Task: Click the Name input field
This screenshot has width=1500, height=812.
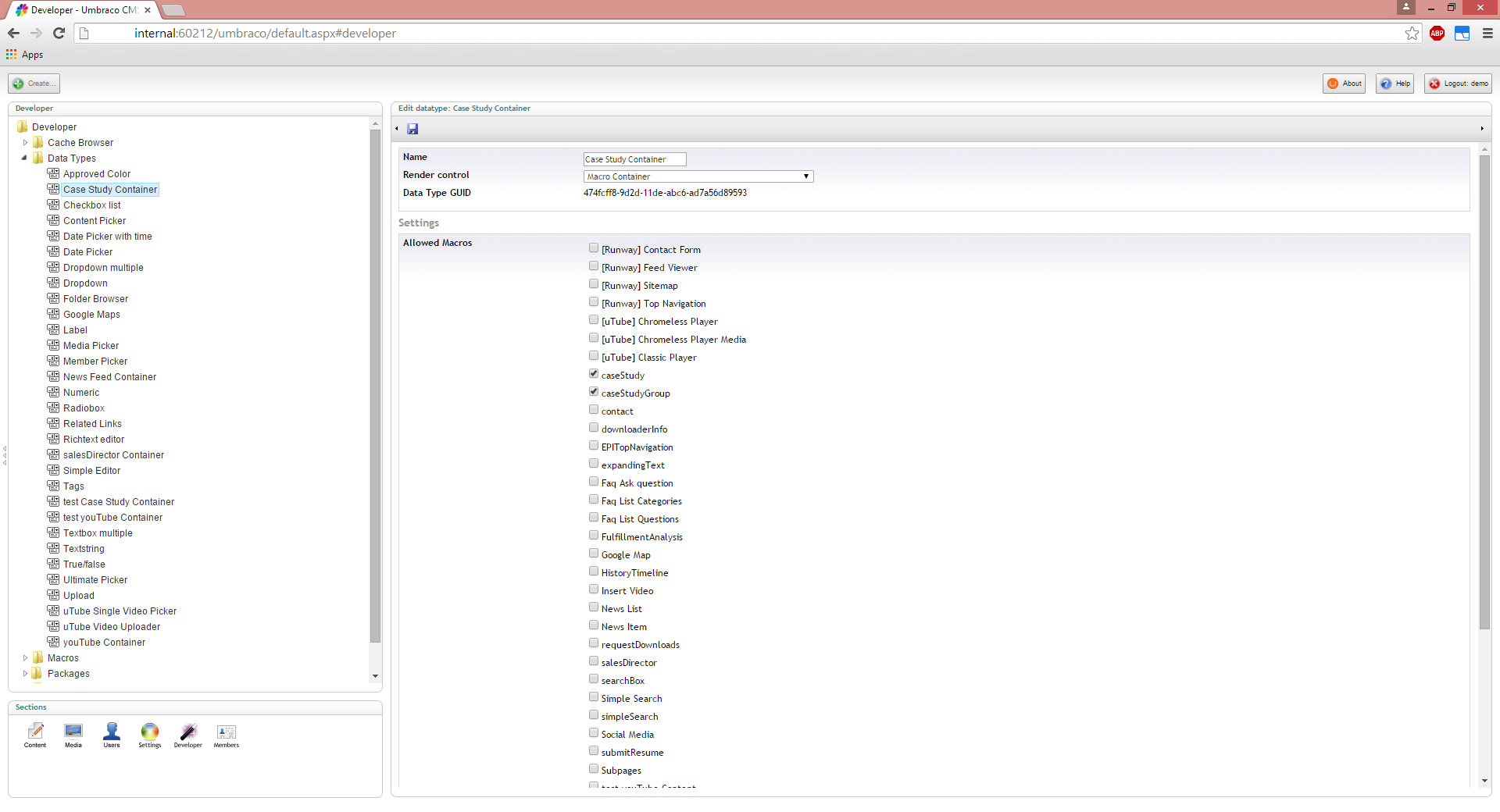Action: pyautogui.click(x=634, y=159)
